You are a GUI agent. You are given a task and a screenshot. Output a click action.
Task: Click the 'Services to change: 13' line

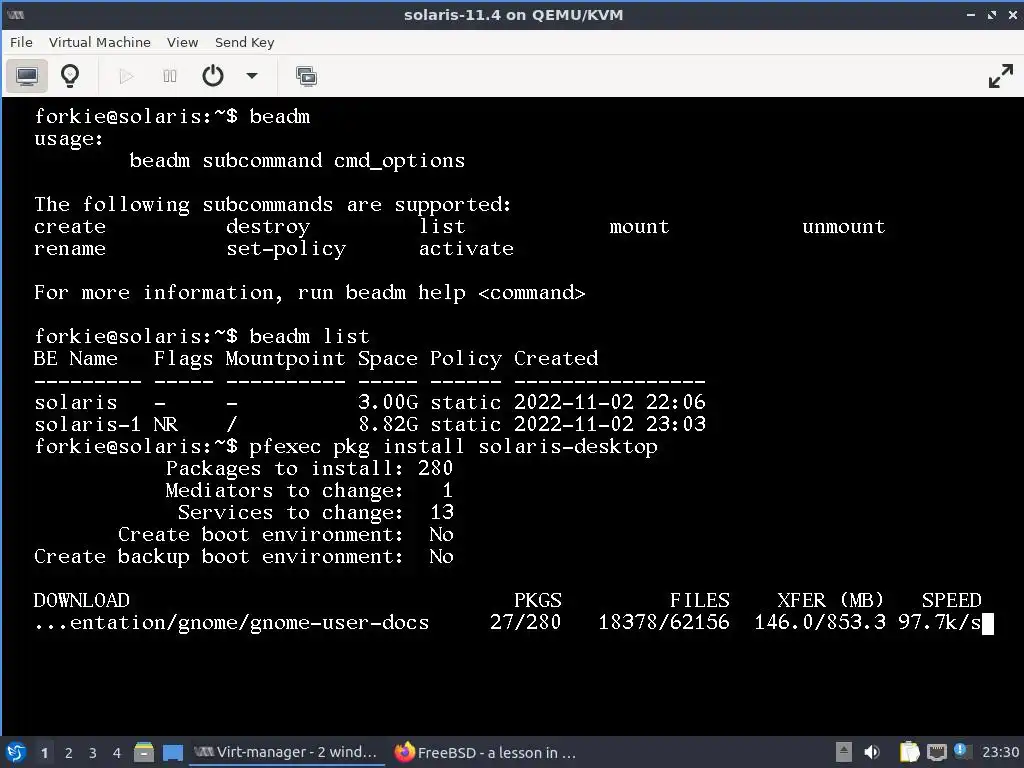[315, 513]
